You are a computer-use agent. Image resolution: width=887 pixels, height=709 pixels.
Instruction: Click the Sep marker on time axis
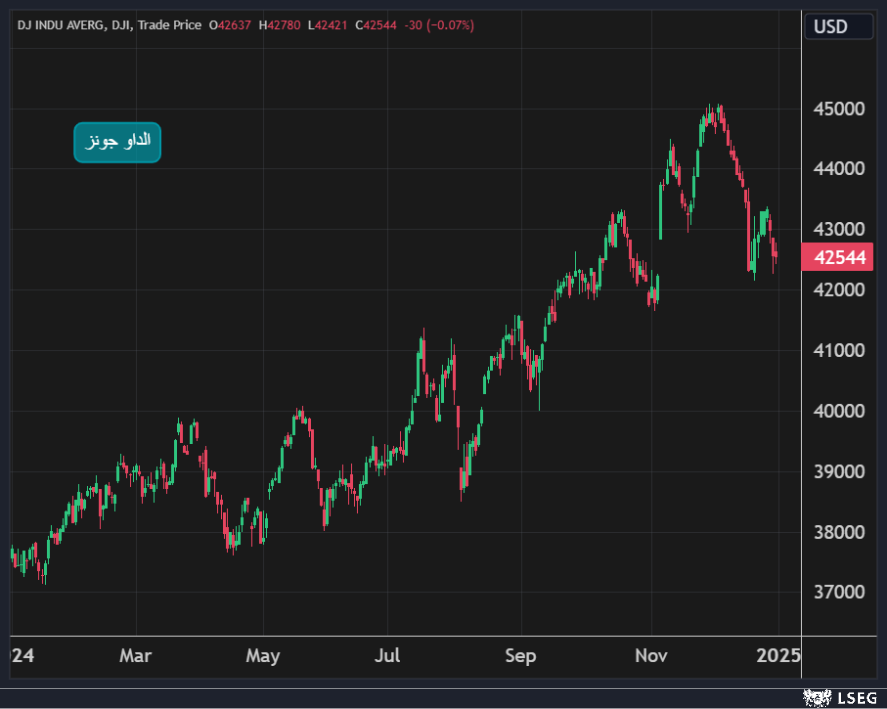click(x=520, y=656)
